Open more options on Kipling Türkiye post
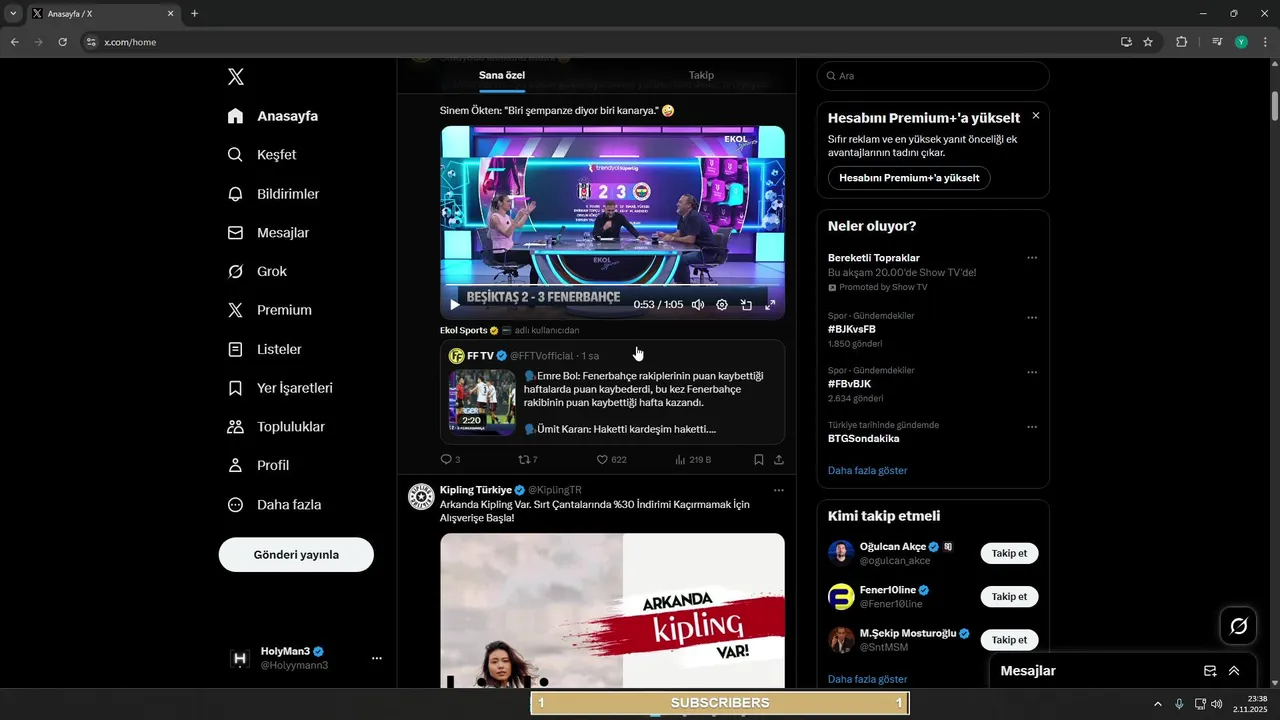This screenshot has width=1280, height=720. click(x=779, y=490)
